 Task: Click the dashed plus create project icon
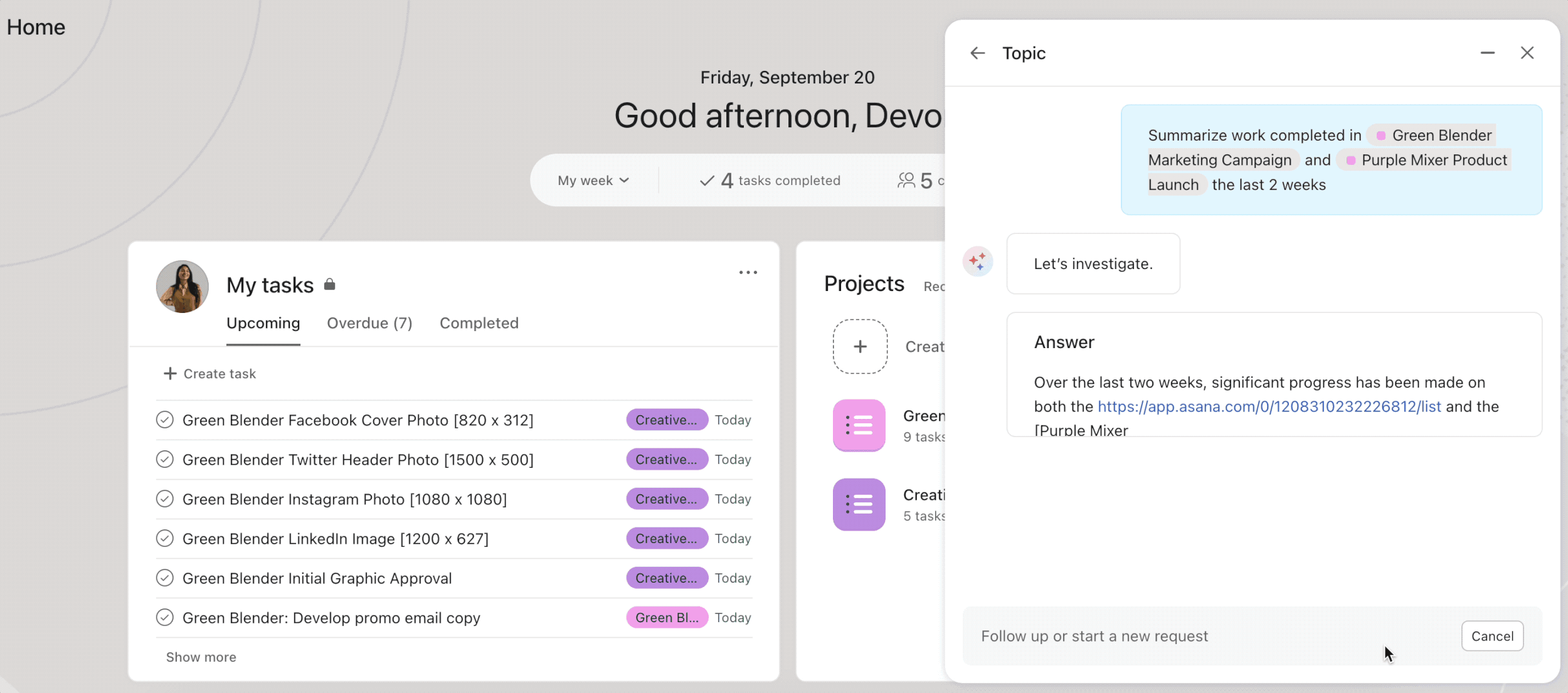860,346
